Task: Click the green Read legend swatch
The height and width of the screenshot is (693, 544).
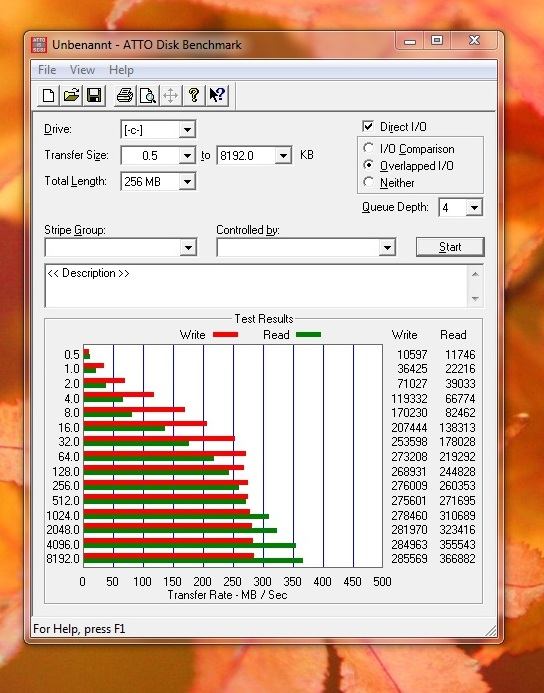Action: pos(308,335)
